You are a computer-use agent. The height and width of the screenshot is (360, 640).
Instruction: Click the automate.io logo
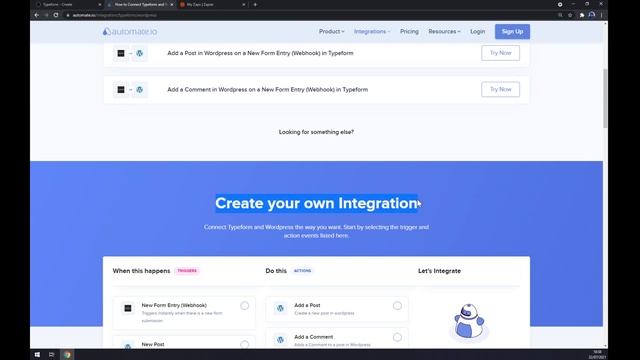(x=130, y=31)
